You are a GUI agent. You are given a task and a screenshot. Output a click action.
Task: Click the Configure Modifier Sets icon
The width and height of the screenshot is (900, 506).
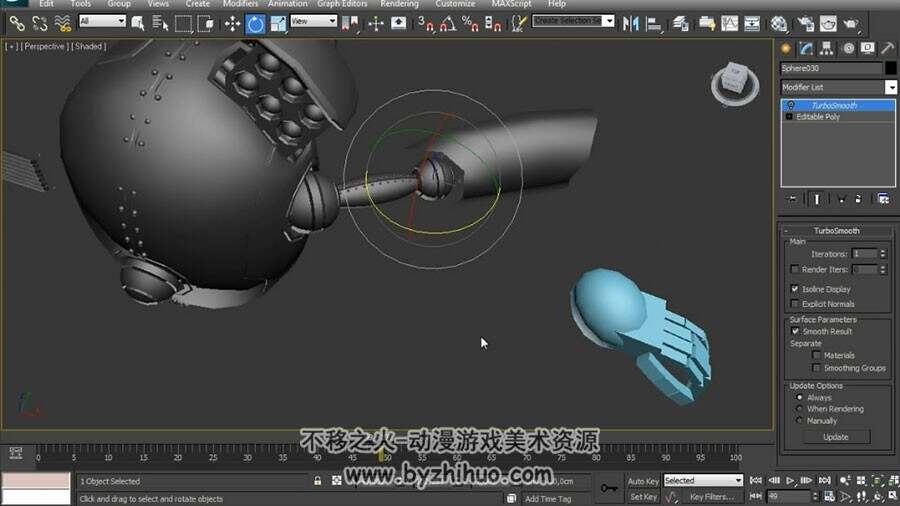point(883,199)
